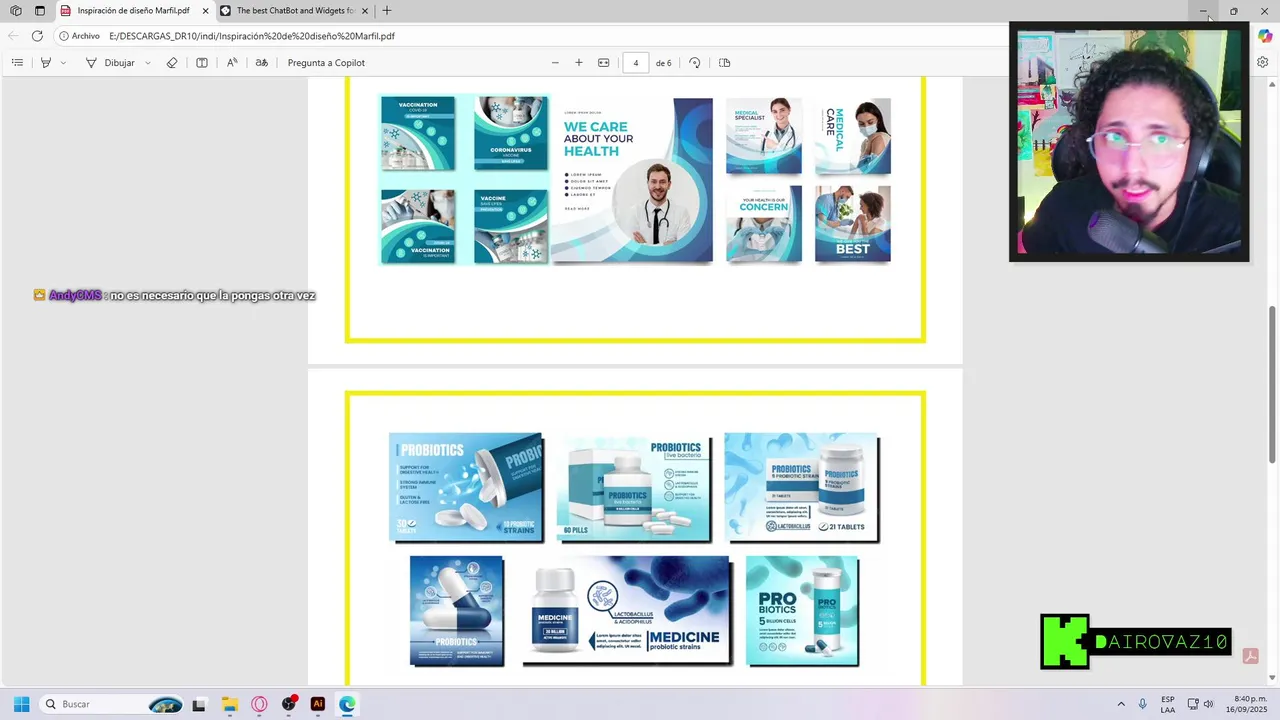Click the 60 pills probiotics box image
This screenshot has width=1280, height=720.
coord(634,488)
